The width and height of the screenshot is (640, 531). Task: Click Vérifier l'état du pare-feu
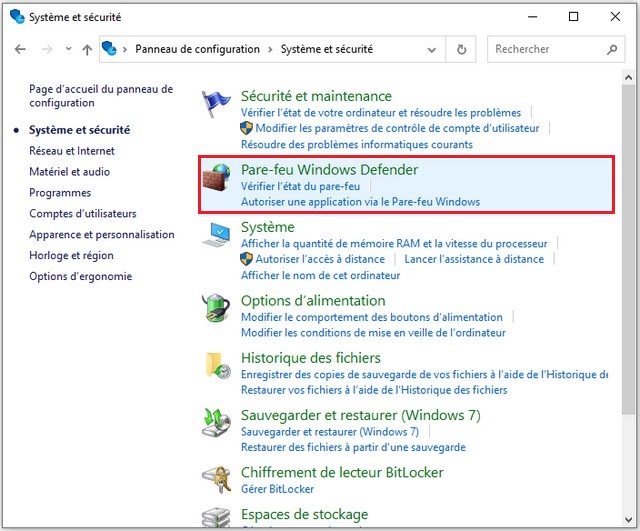click(300, 187)
